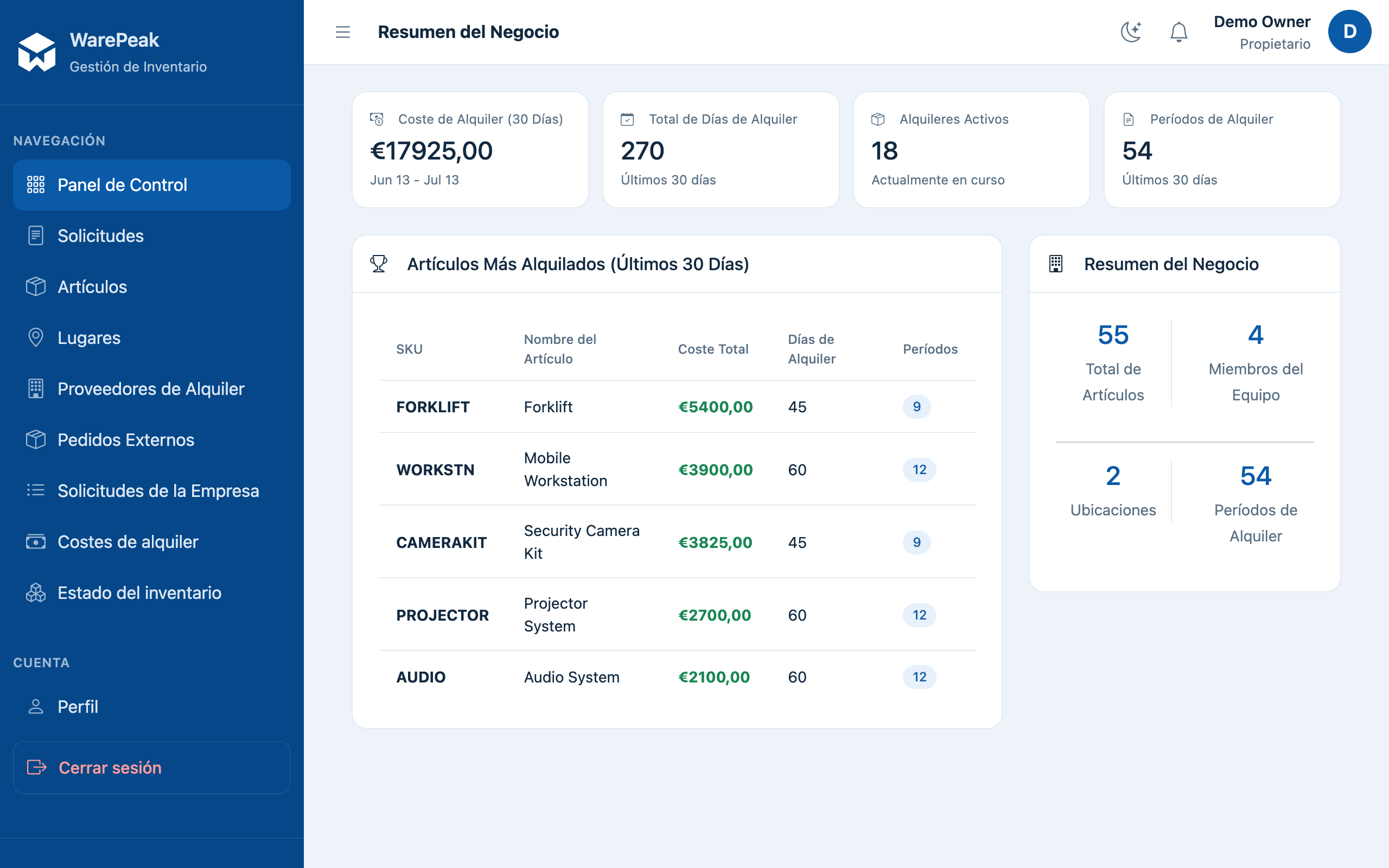Click the Estado del inventario boxes icon
Viewport: 1389px width, 868px height.
[x=36, y=592]
